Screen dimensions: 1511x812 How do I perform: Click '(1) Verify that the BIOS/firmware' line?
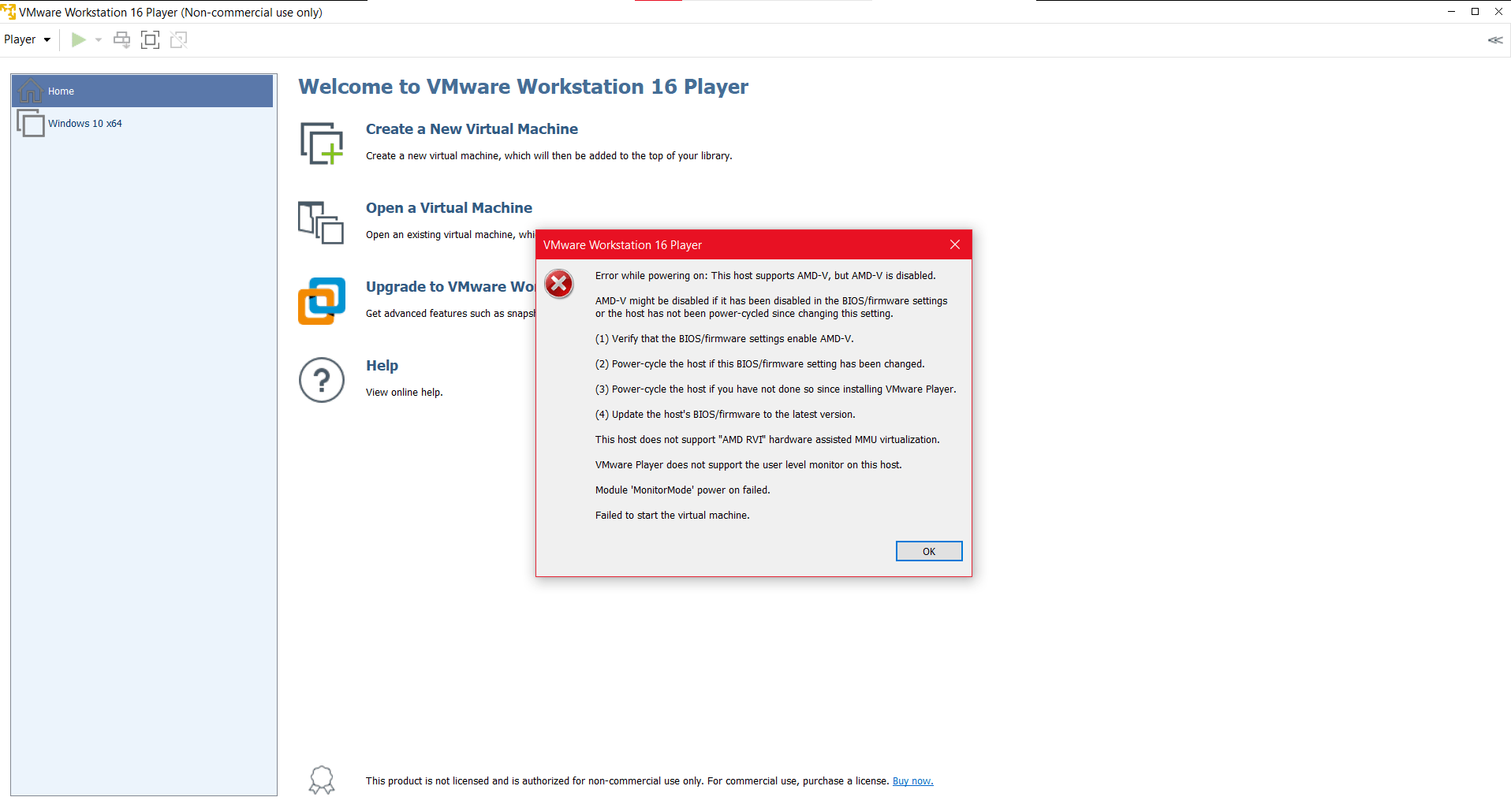tap(725, 339)
